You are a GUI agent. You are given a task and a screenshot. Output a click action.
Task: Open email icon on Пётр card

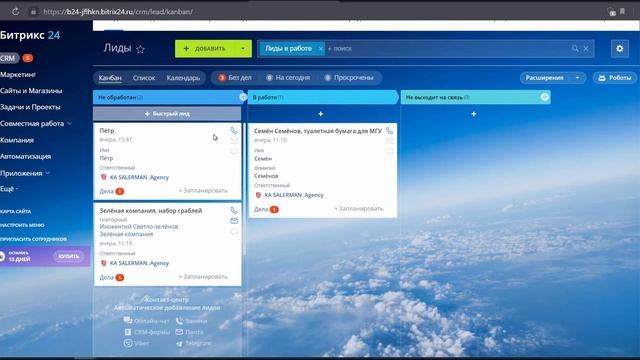click(234, 141)
